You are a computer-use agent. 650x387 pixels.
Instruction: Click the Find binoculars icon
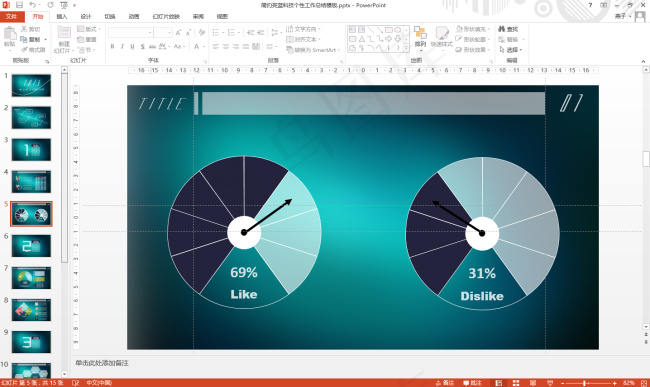[502, 29]
